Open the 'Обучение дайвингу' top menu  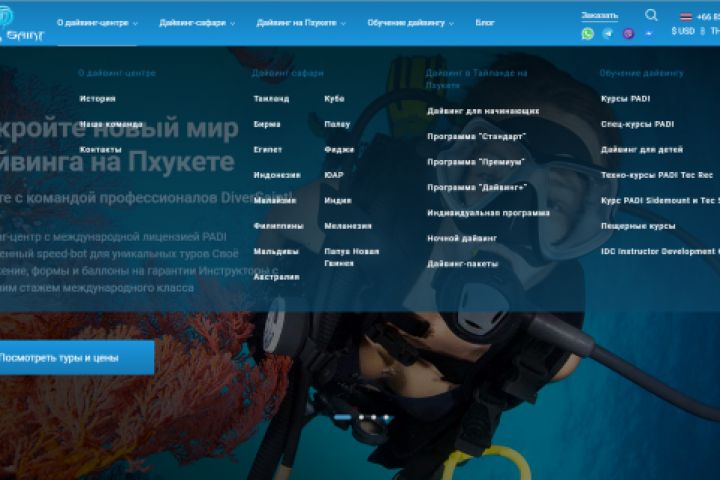406,23
